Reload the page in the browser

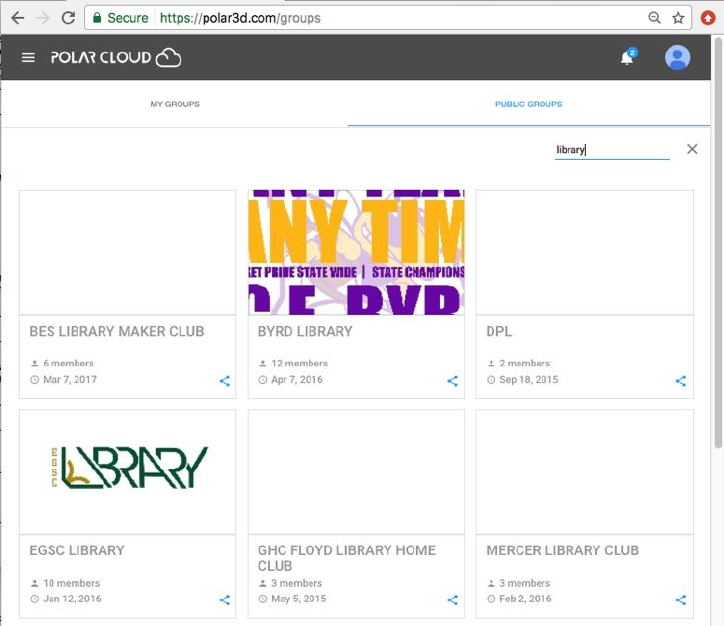(x=68, y=18)
